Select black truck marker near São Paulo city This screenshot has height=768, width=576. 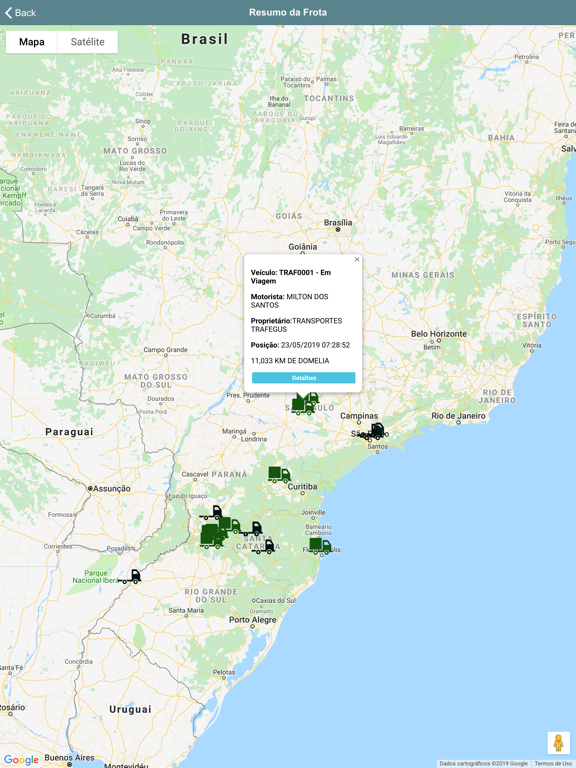[375, 431]
